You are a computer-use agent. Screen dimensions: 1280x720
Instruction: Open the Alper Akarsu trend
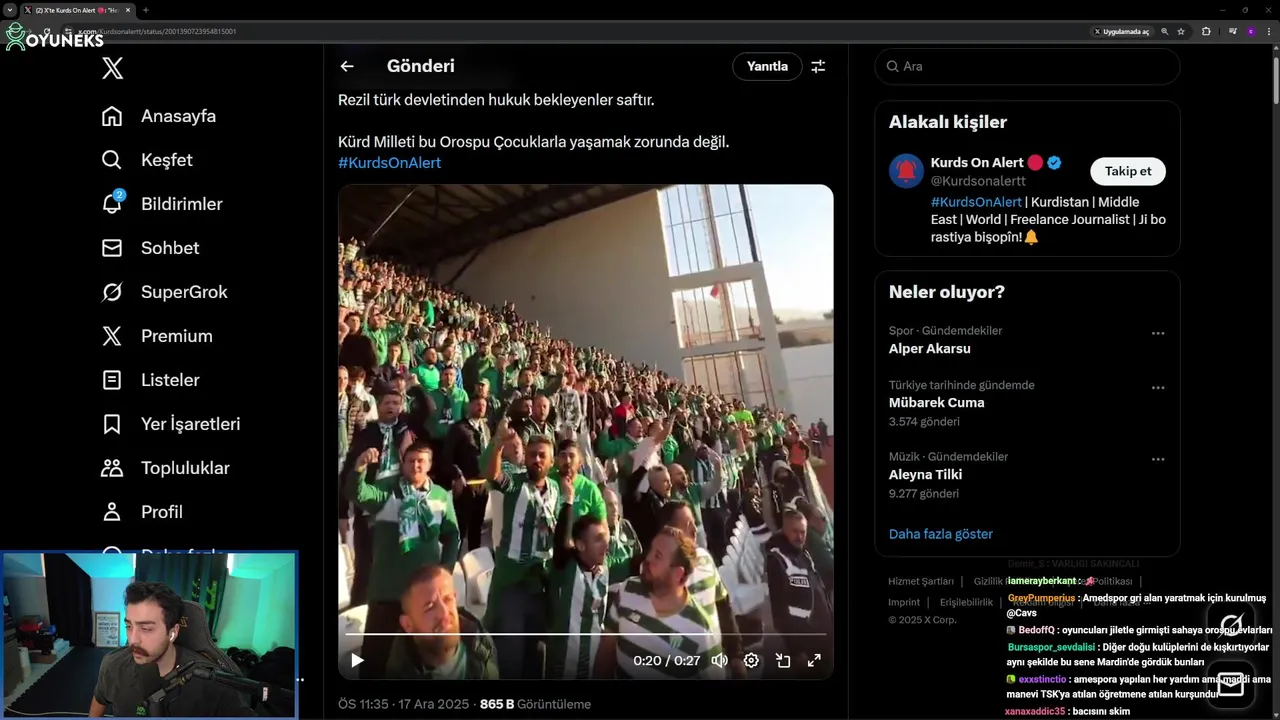930,349
